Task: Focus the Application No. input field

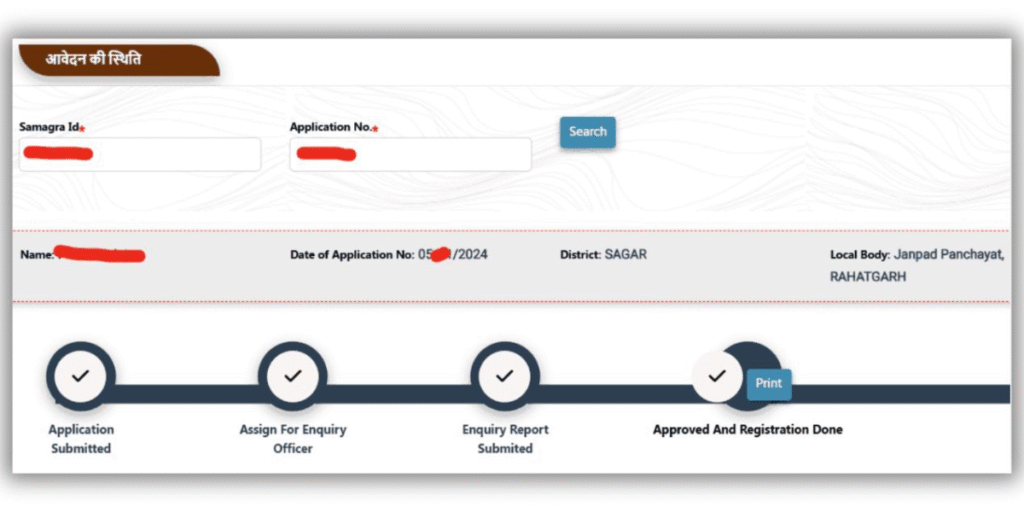Action: 410,154
